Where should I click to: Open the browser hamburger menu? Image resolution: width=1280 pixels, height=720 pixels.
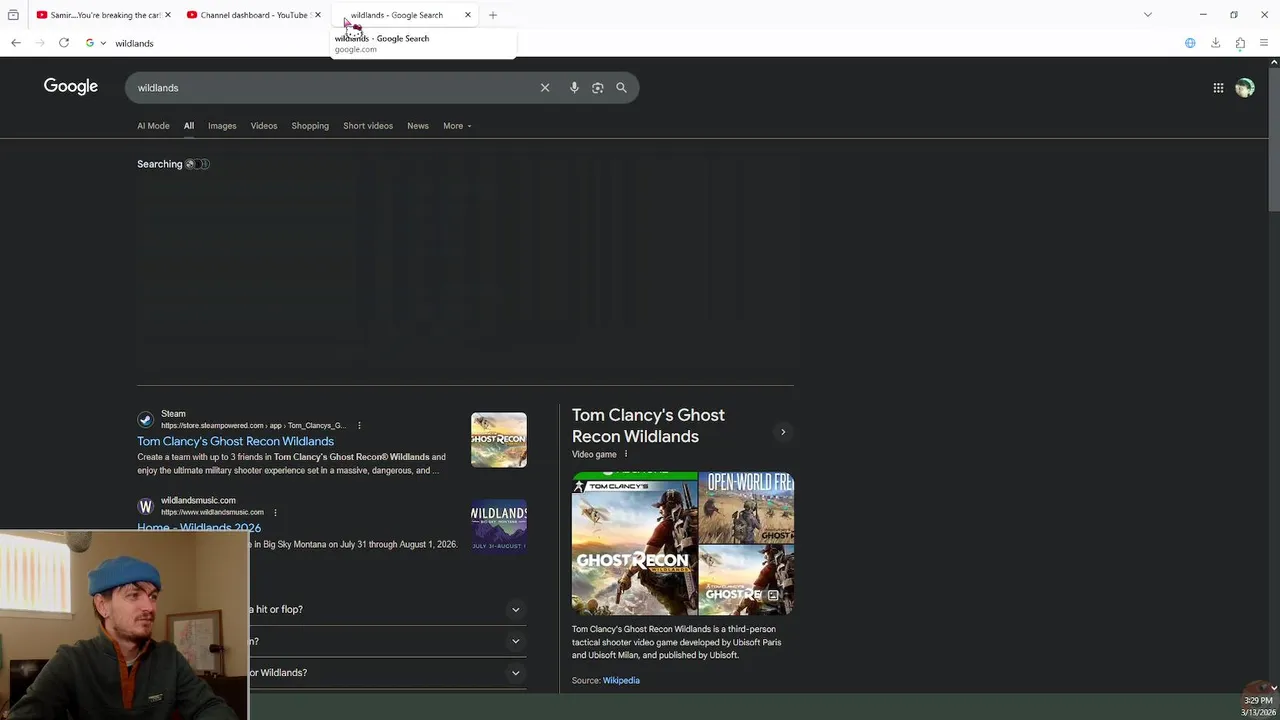tap(1264, 43)
